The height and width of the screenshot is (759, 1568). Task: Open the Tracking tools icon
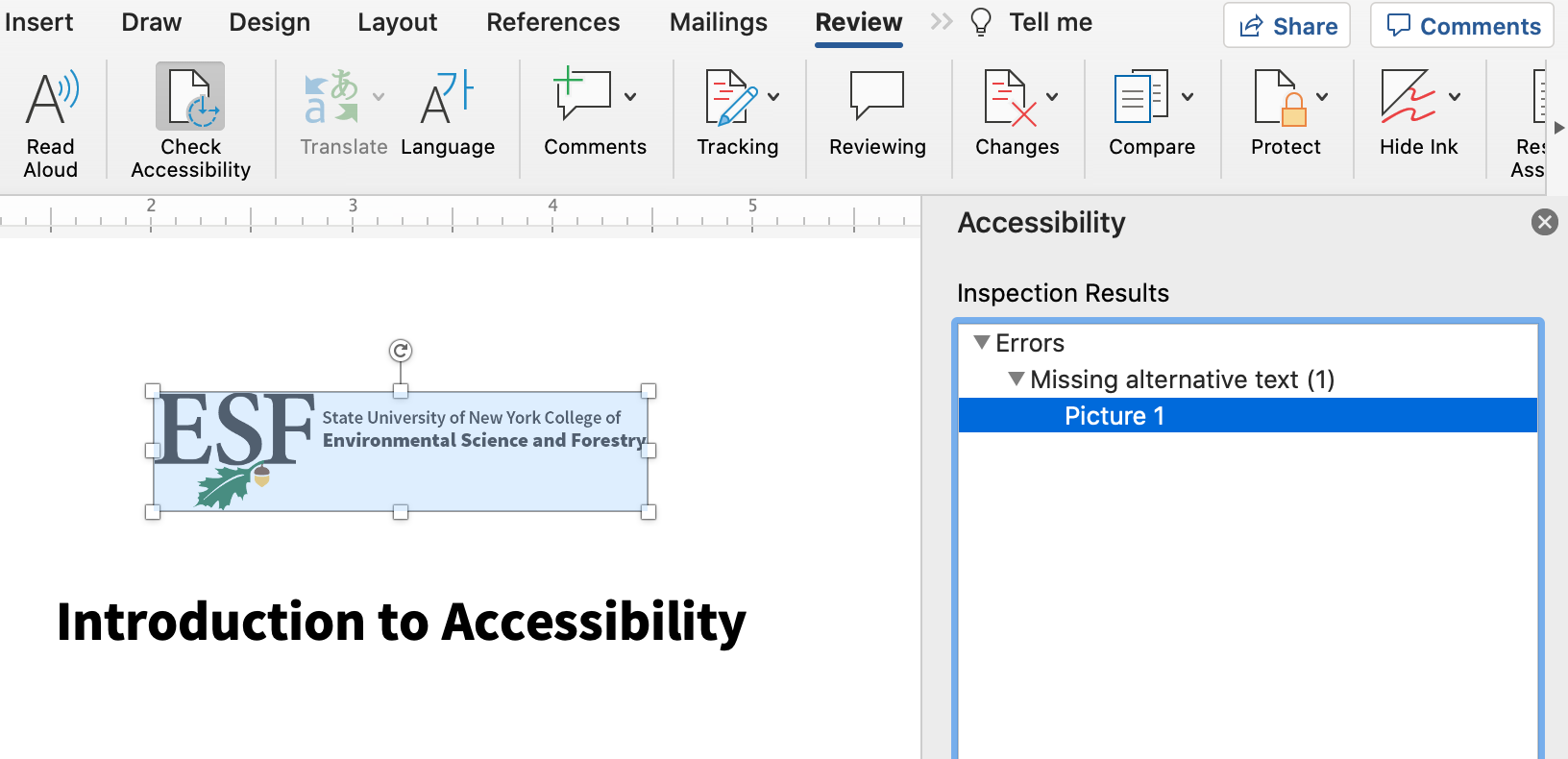(x=731, y=97)
